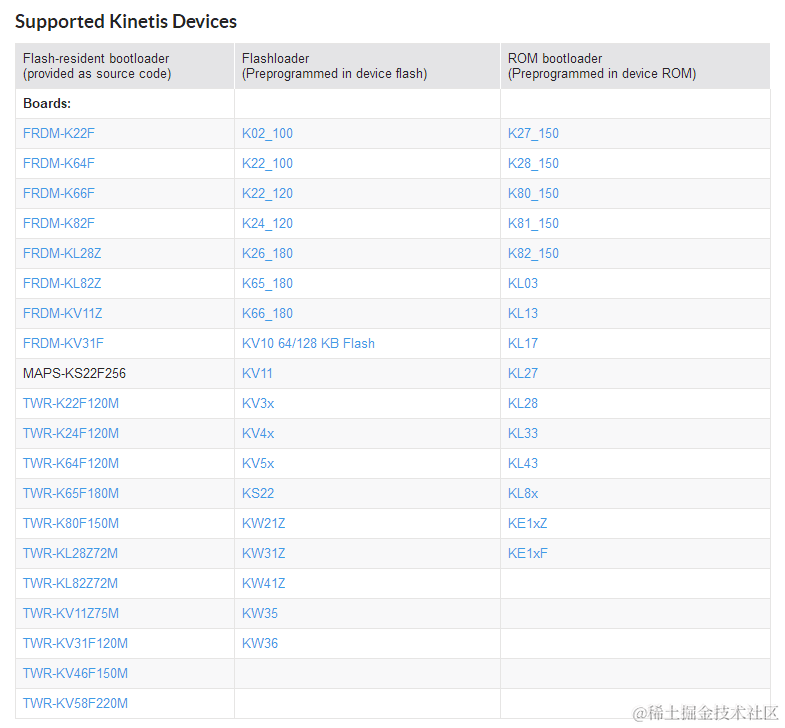
Task: Open the TWR-KL82Z72M link
Action: [x=70, y=584]
